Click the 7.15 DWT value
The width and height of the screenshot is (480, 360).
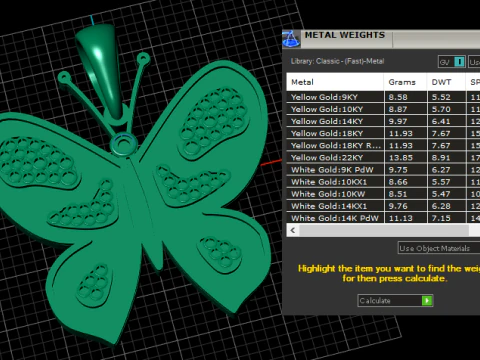click(441, 218)
